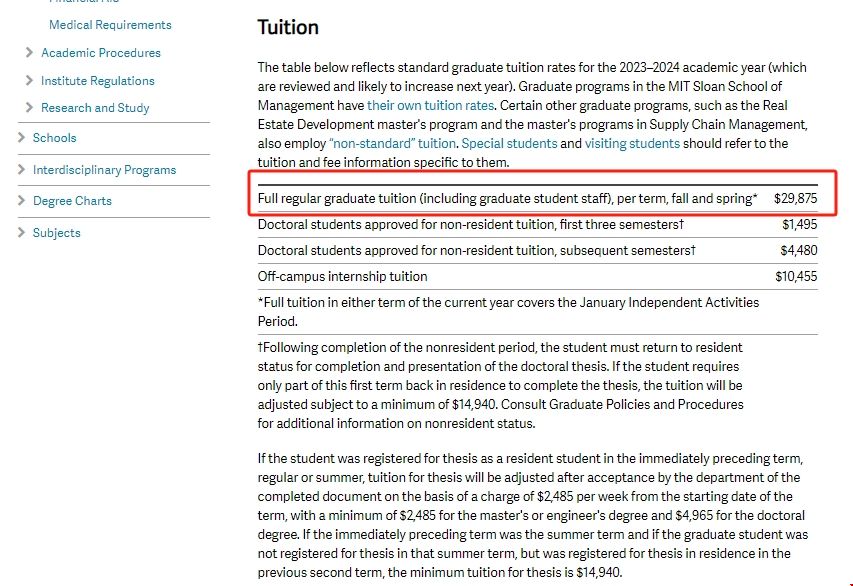The height and width of the screenshot is (586, 853).
Task: Open the Academic Procedures page
Action: [101, 53]
